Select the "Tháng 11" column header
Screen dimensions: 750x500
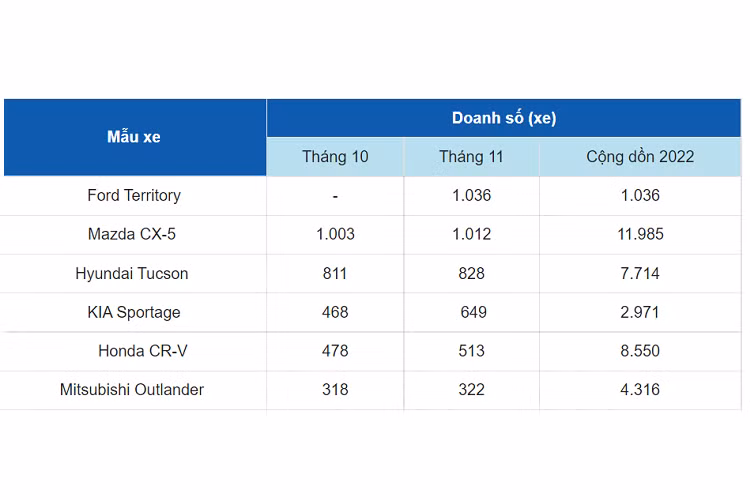[471, 157]
